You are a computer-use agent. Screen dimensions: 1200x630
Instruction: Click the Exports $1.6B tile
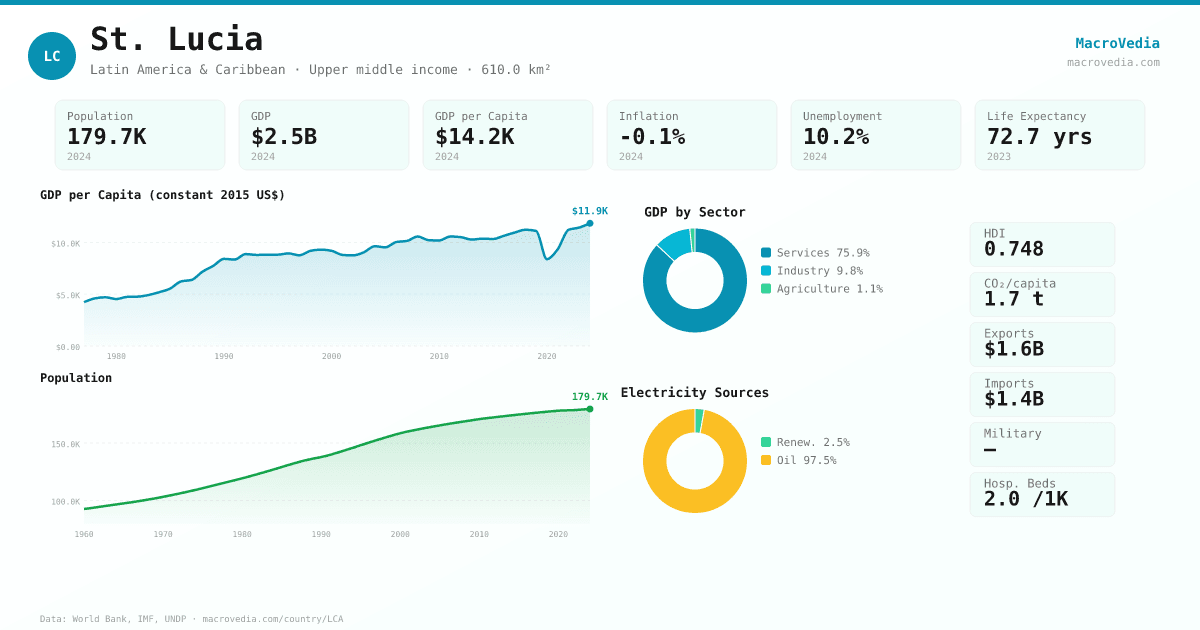tap(1042, 344)
